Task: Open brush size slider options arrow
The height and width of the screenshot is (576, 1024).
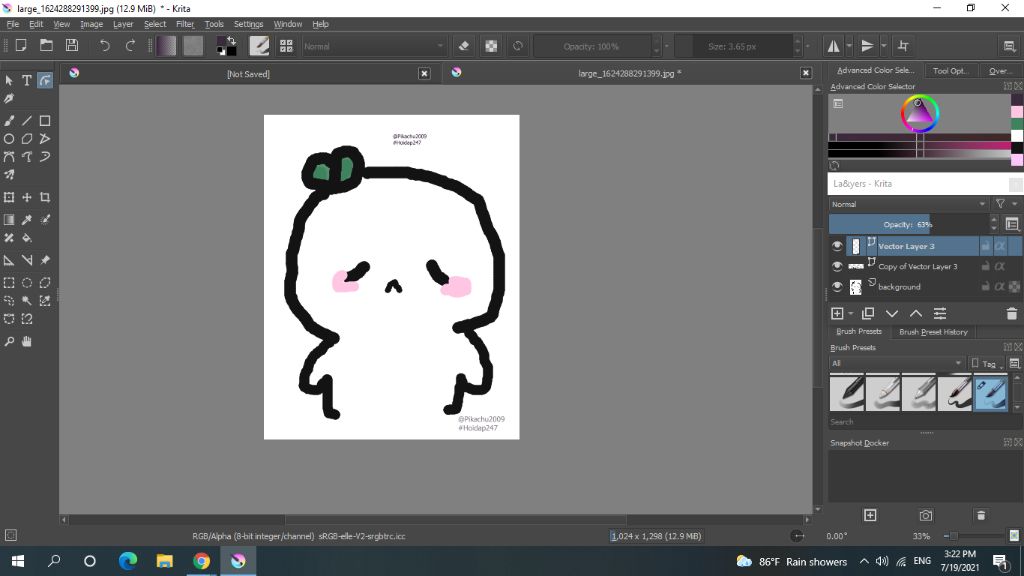Action: tap(808, 46)
